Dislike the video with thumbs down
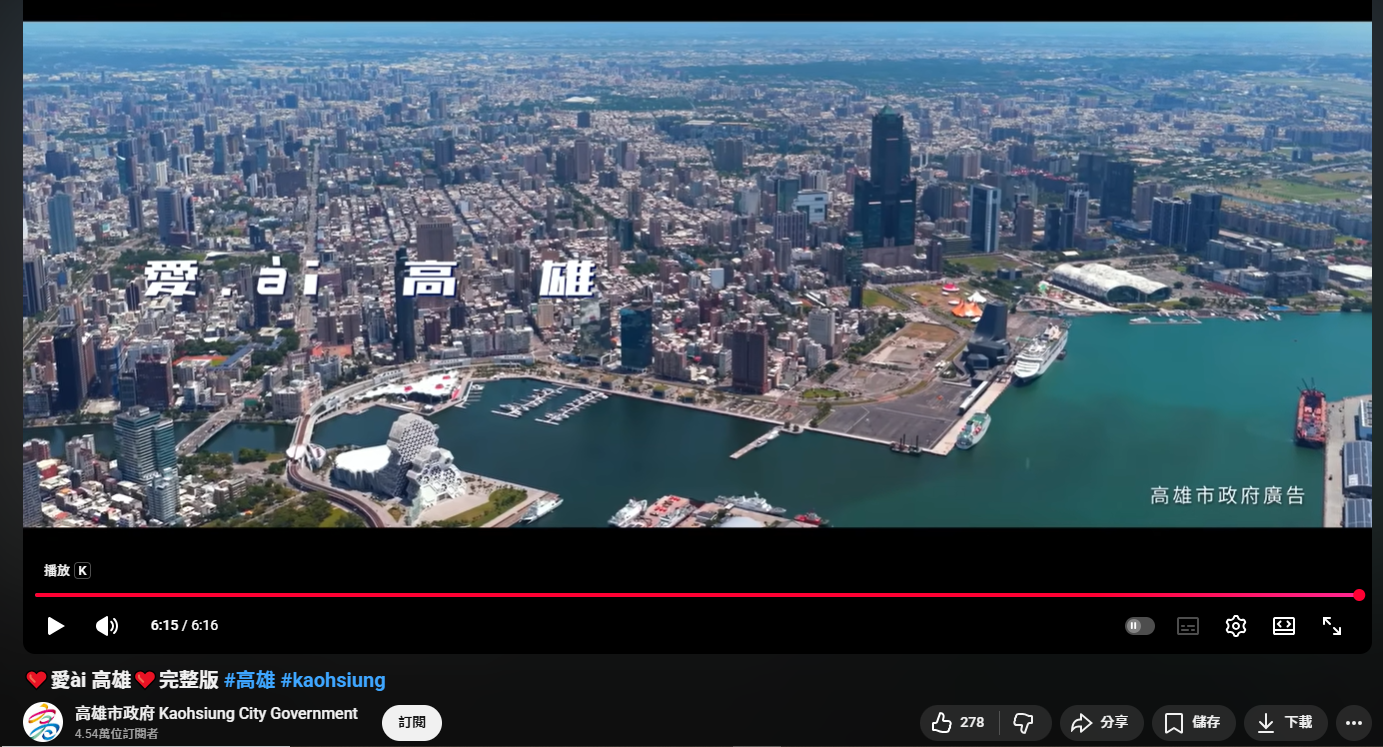 pyautogui.click(x=1023, y=722)
